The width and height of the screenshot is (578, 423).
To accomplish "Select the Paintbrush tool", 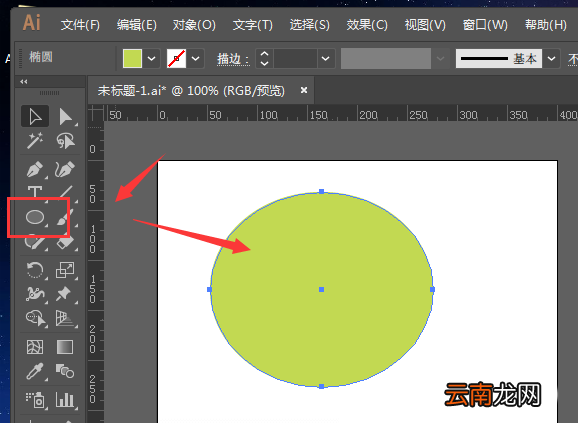I will [65, 217].
